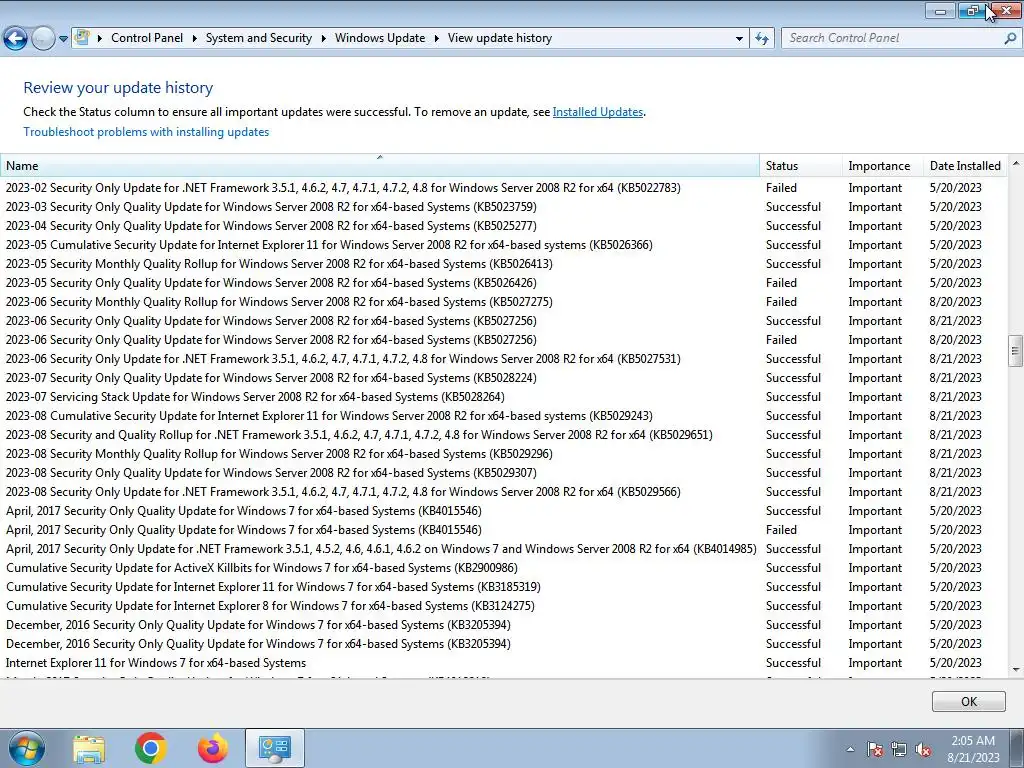1024x768 pixels.
Task: Sort by Status column header
Action: click(x=801, y=166)
